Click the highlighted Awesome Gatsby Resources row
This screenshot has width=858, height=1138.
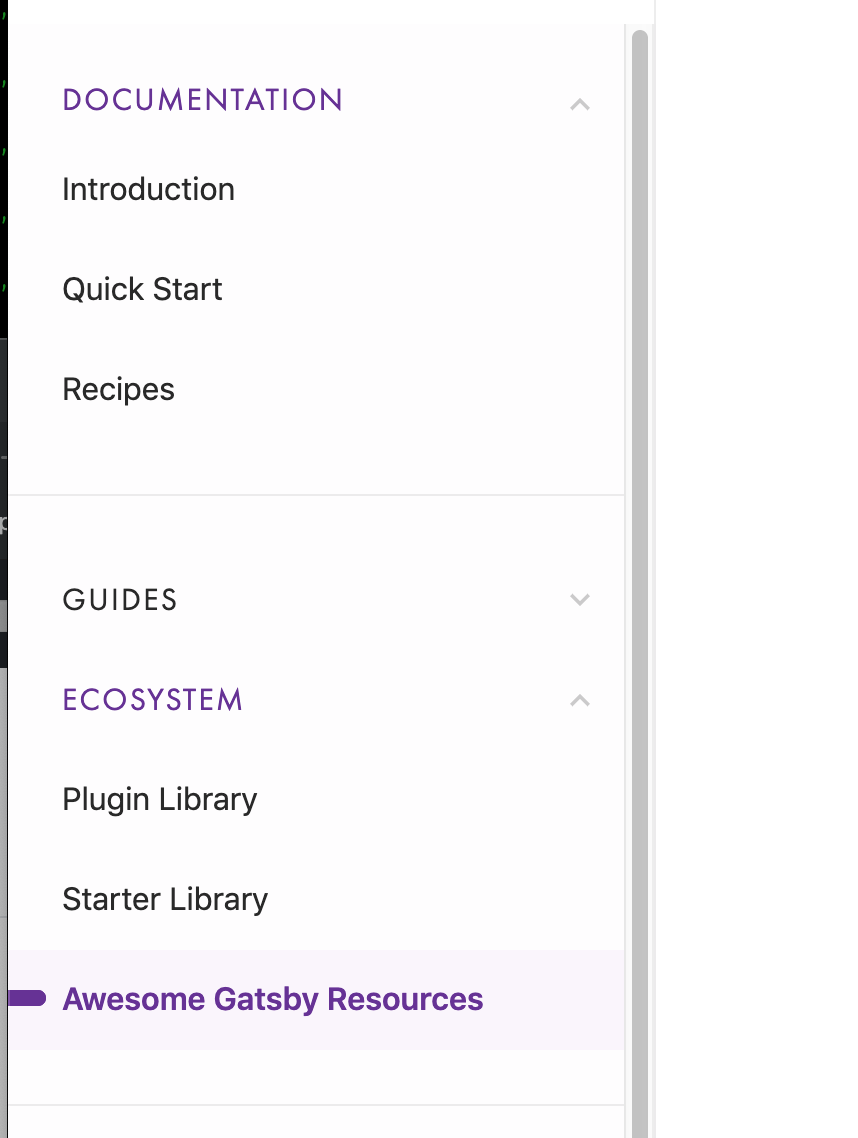tap(272, 998)
